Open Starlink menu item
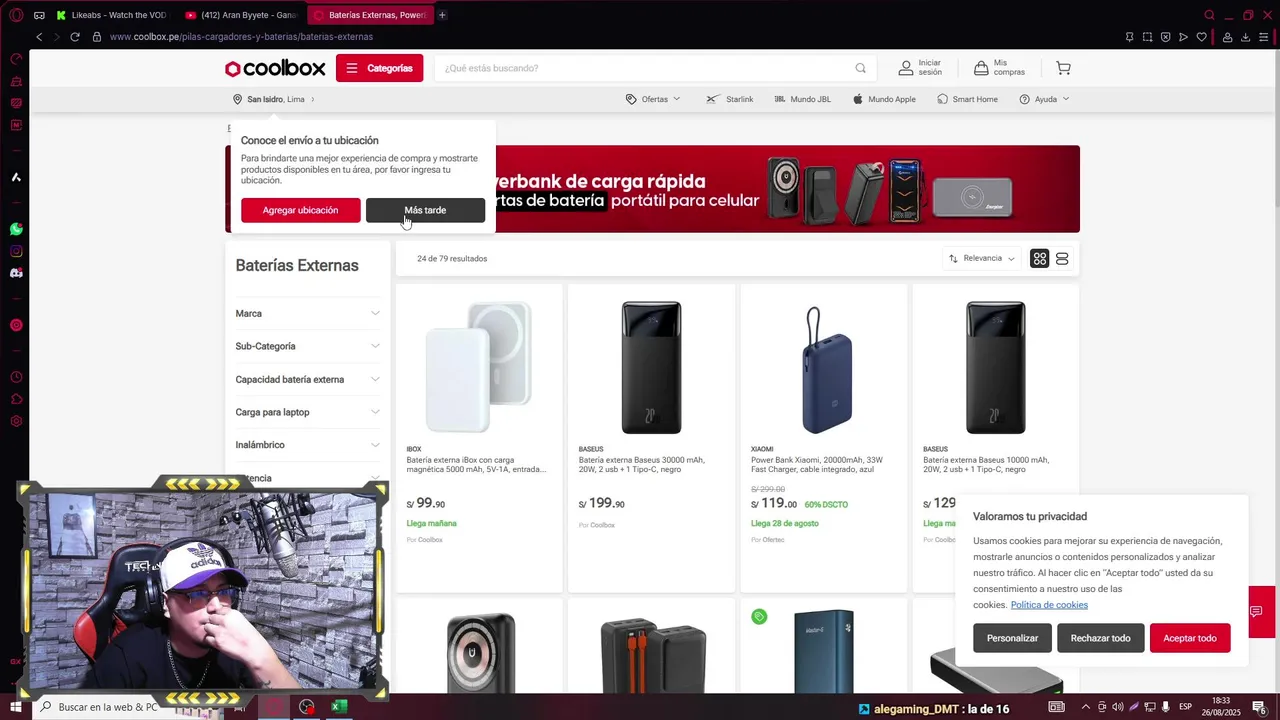Image resolution: width=1280 pixels, height=720 pixels. pyautogui.click(x=730, y=99)
